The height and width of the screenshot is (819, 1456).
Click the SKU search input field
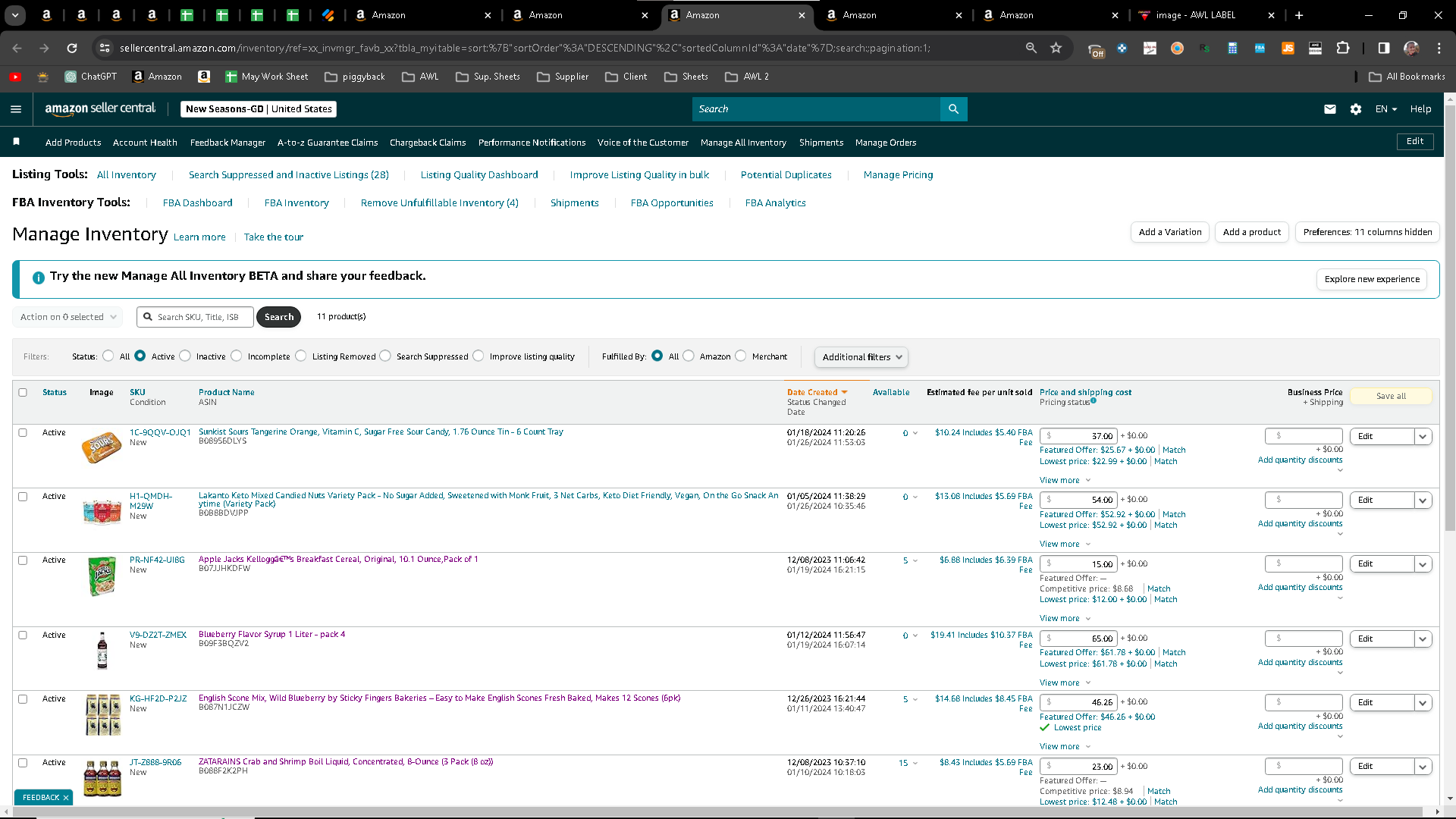[195, 317]
